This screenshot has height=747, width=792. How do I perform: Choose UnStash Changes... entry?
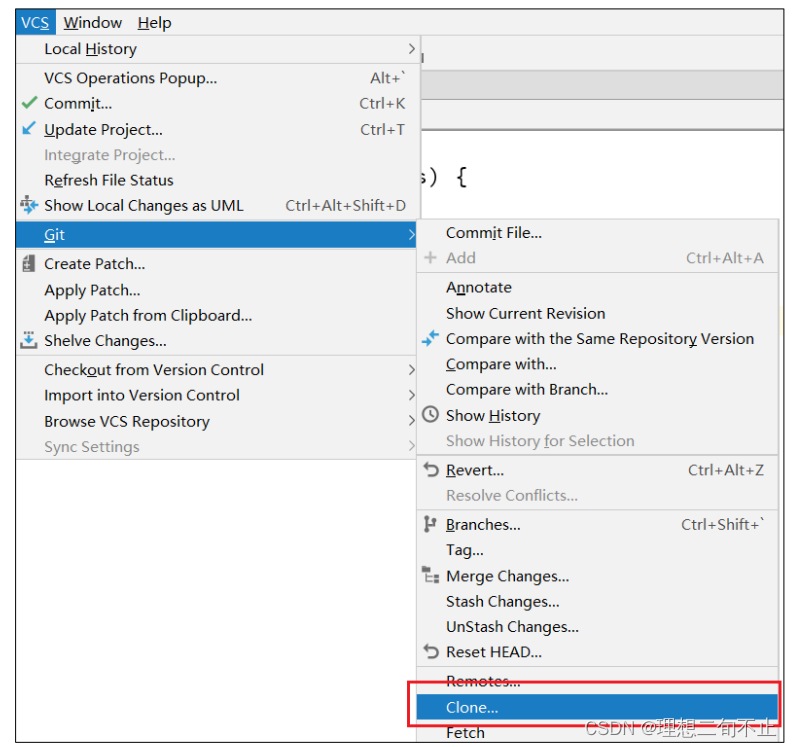click(597, 626)
